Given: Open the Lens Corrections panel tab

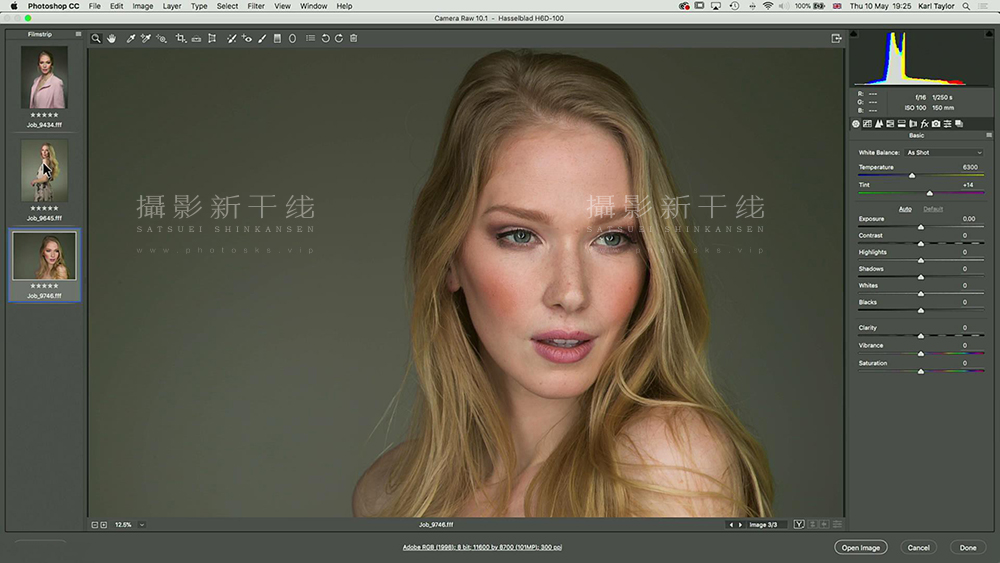Looking at the screenshot, I should (x=913, y=124).
